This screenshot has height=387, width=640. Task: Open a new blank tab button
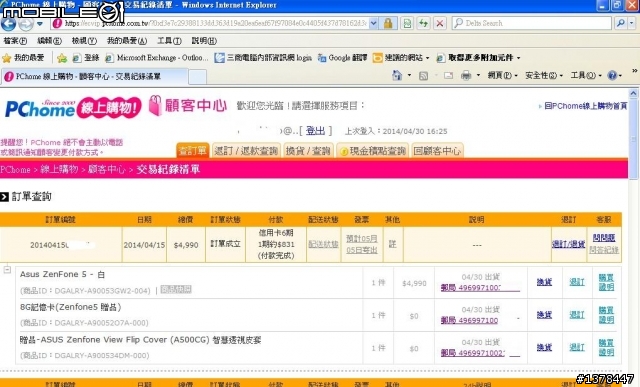198,77
